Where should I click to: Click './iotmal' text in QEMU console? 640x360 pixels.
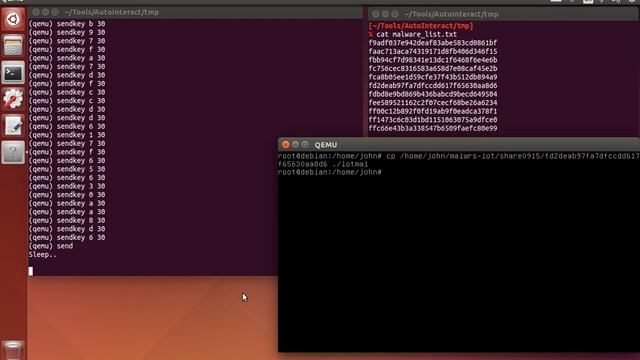(350, 164)
